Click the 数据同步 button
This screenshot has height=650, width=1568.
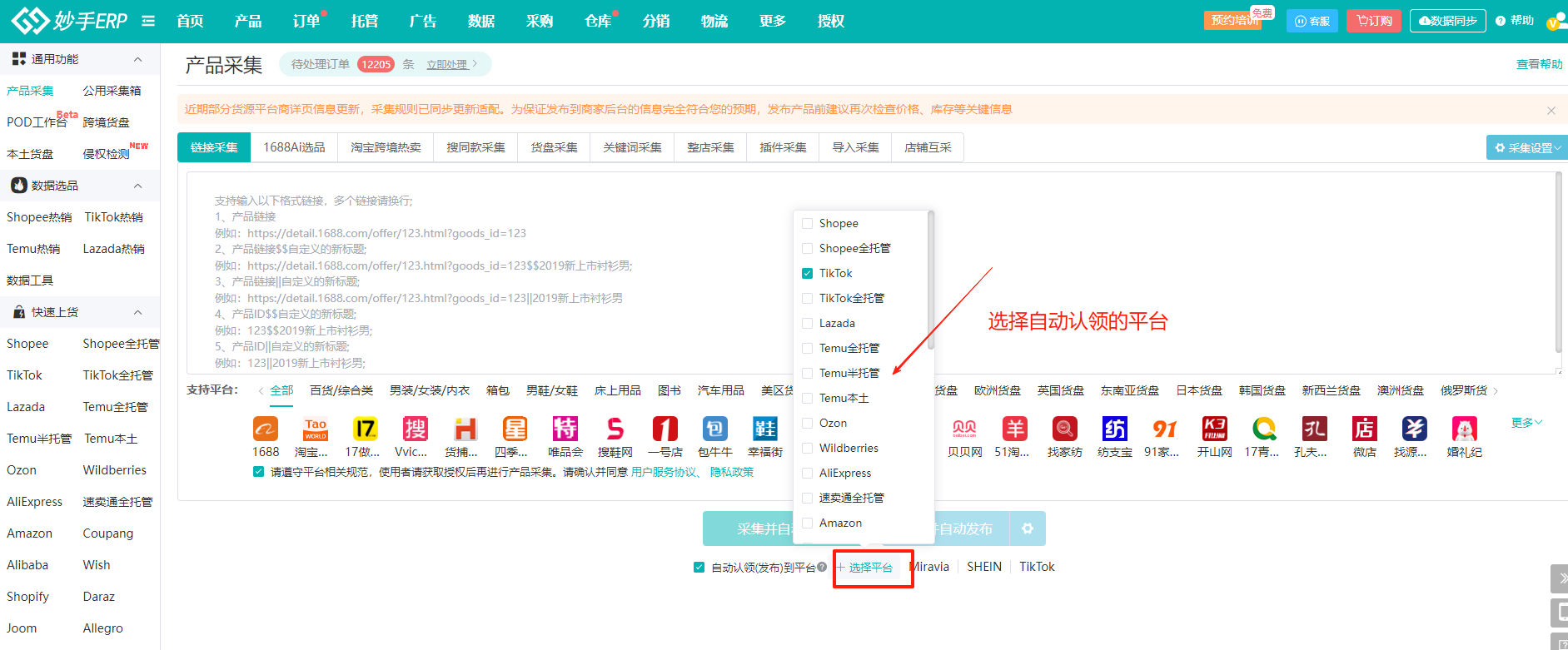click(x=1447, y=21)
